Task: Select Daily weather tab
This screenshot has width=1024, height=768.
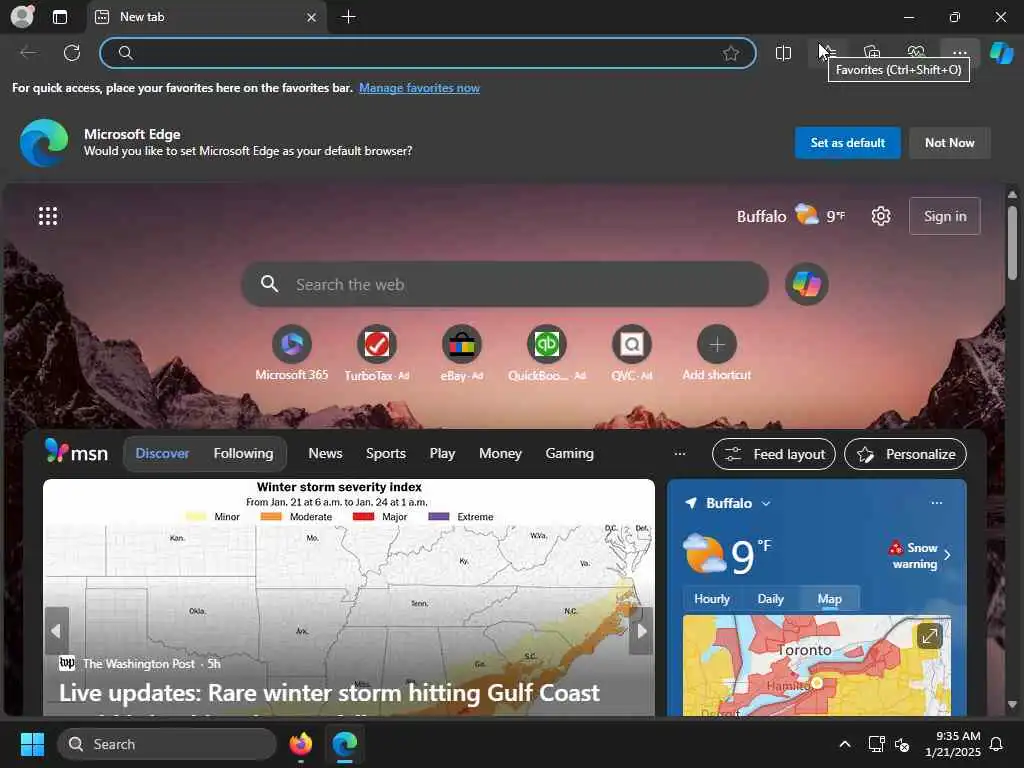Action: [770, 599]
